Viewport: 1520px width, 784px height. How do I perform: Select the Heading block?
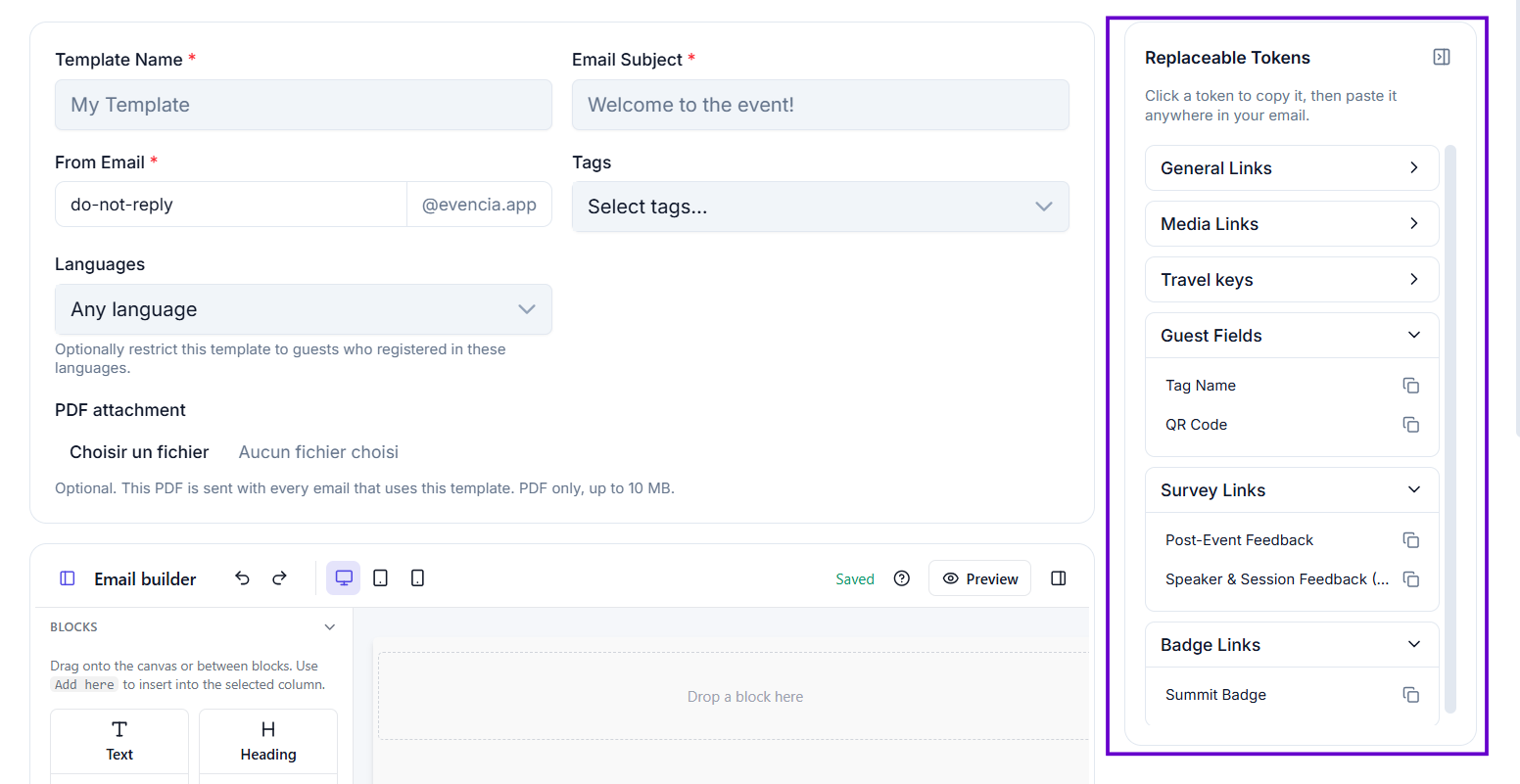268,742
